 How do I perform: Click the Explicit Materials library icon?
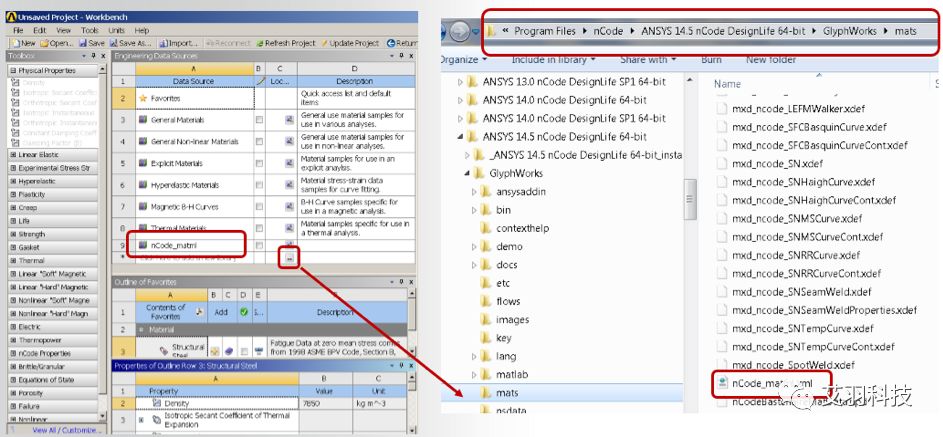click(143, 163)
